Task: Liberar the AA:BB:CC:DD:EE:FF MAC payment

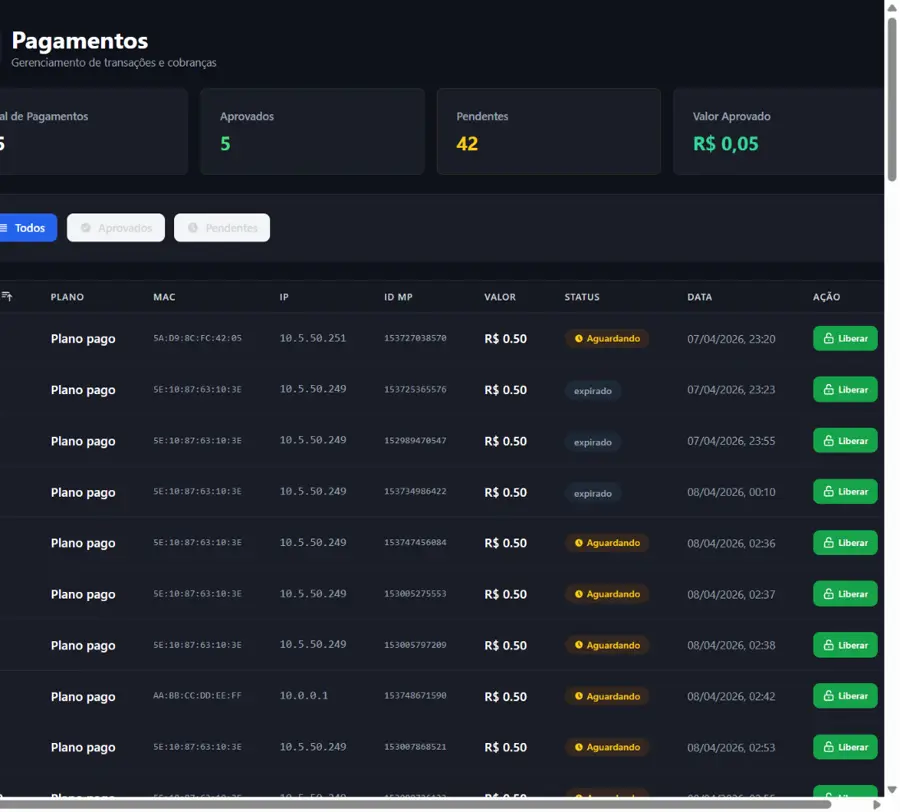Action: (845, 696)
